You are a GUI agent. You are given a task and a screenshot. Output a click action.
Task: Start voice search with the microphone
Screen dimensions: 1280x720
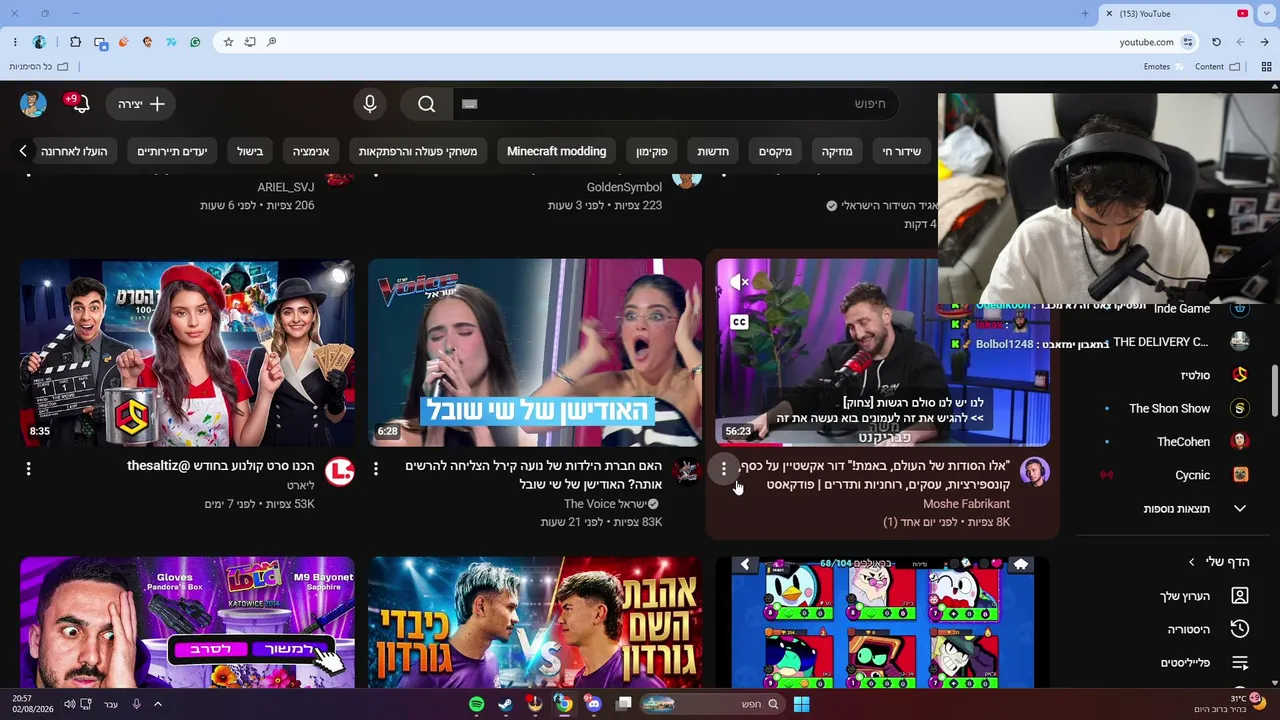(x=370, y=104)
